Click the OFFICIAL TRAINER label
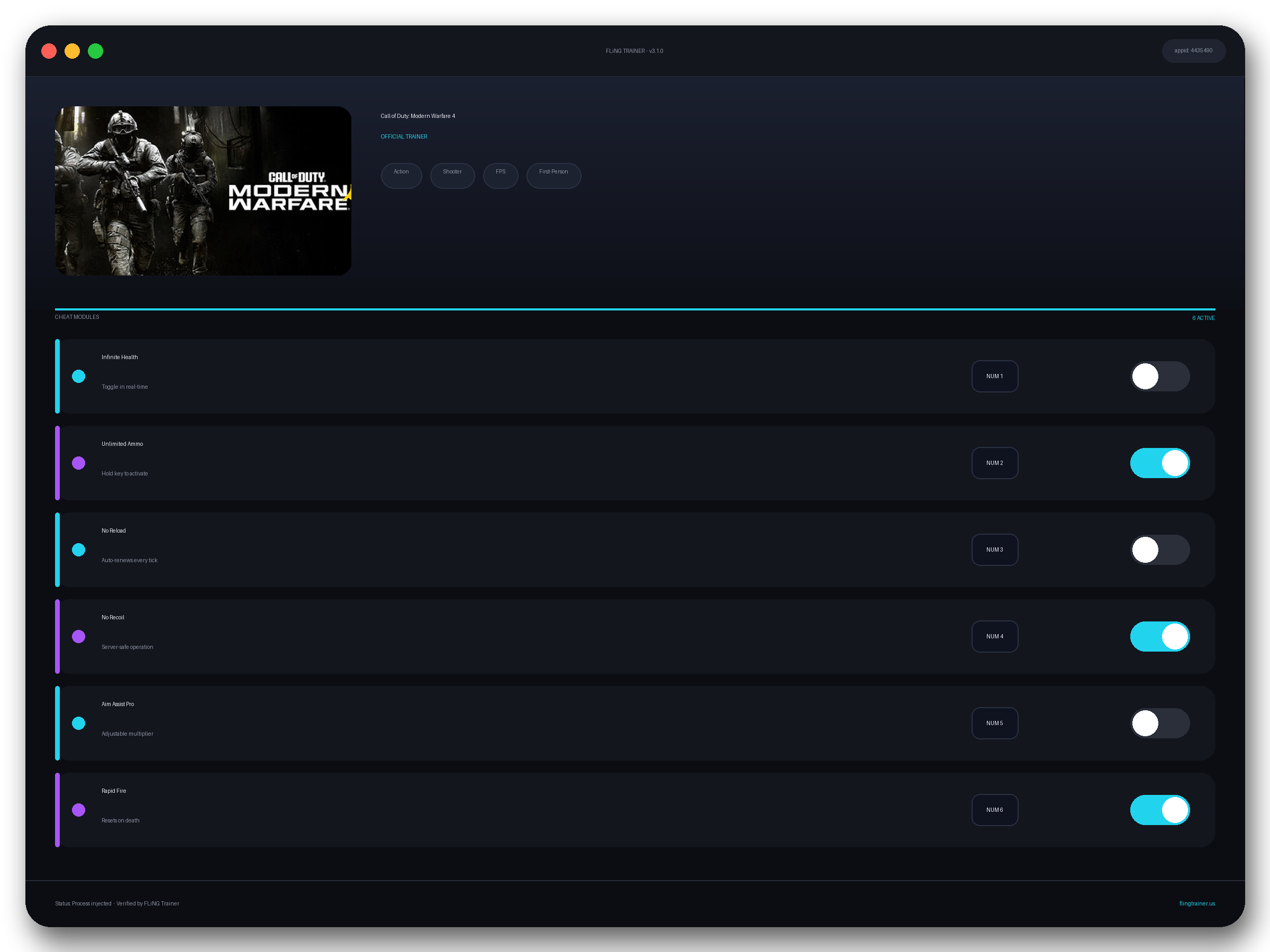 [x=404, y=136]
